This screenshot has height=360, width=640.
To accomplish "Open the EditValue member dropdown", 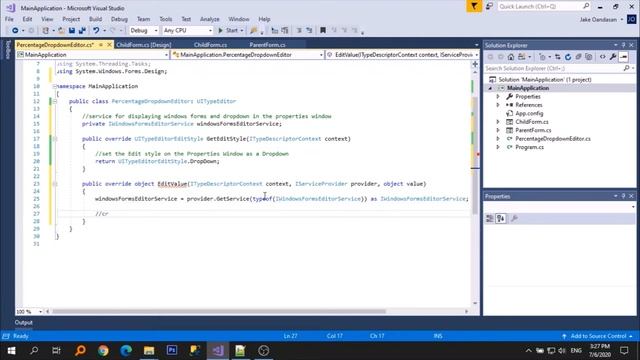I will pos(402,55).
